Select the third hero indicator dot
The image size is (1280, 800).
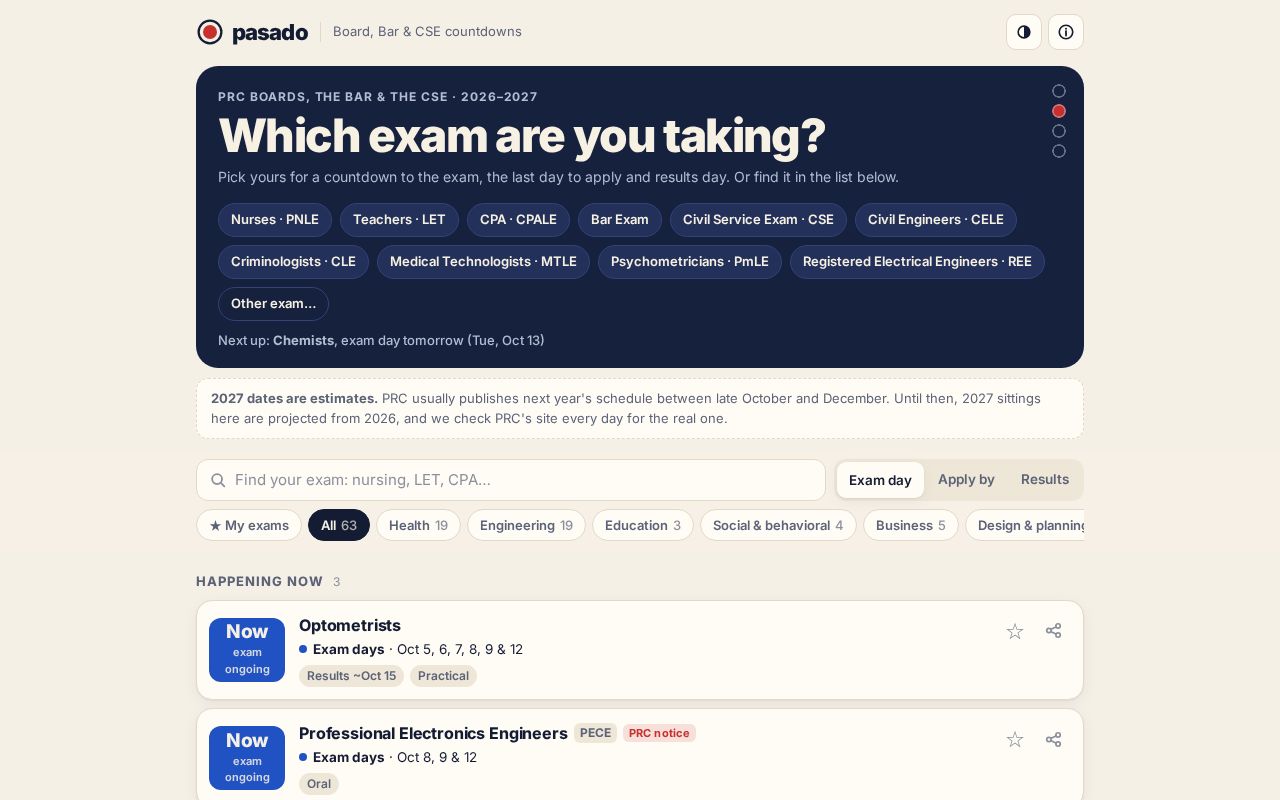click(1059, 131)
